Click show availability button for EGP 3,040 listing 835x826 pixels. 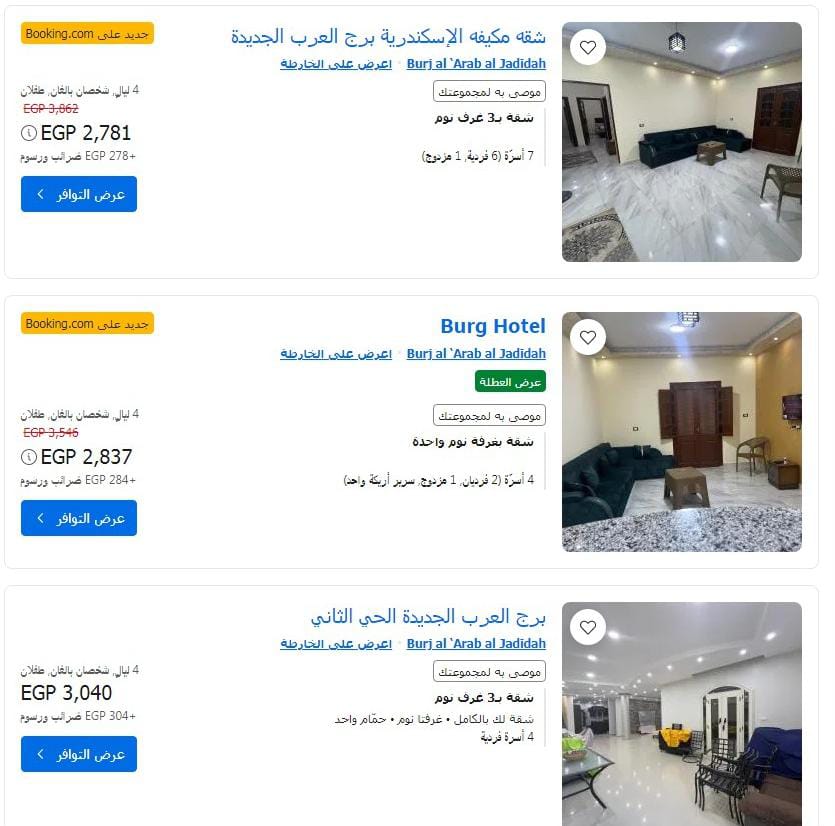coord(79,754)
